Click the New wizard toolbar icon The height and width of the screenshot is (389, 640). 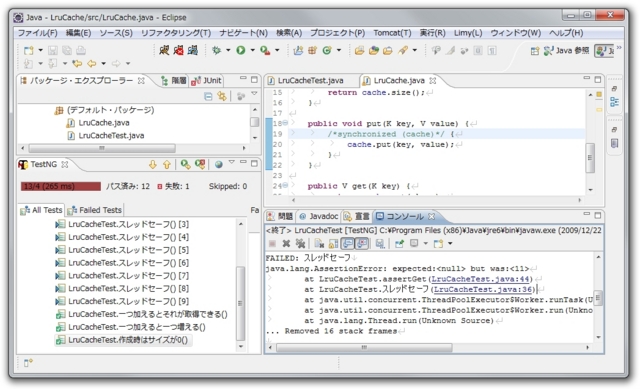(x=29, y=51)
